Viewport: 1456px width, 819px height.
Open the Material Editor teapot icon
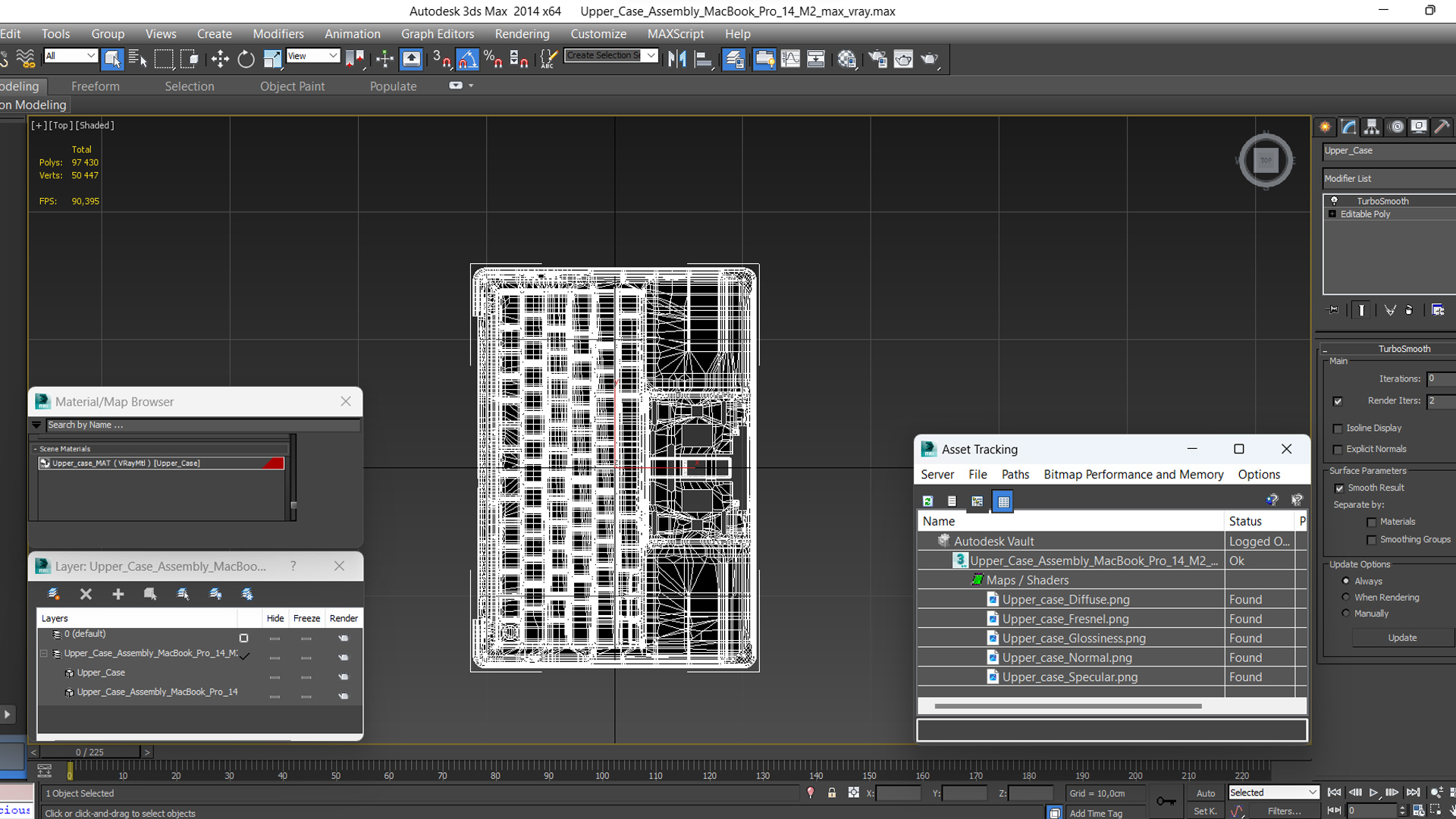tap(847, 58)
